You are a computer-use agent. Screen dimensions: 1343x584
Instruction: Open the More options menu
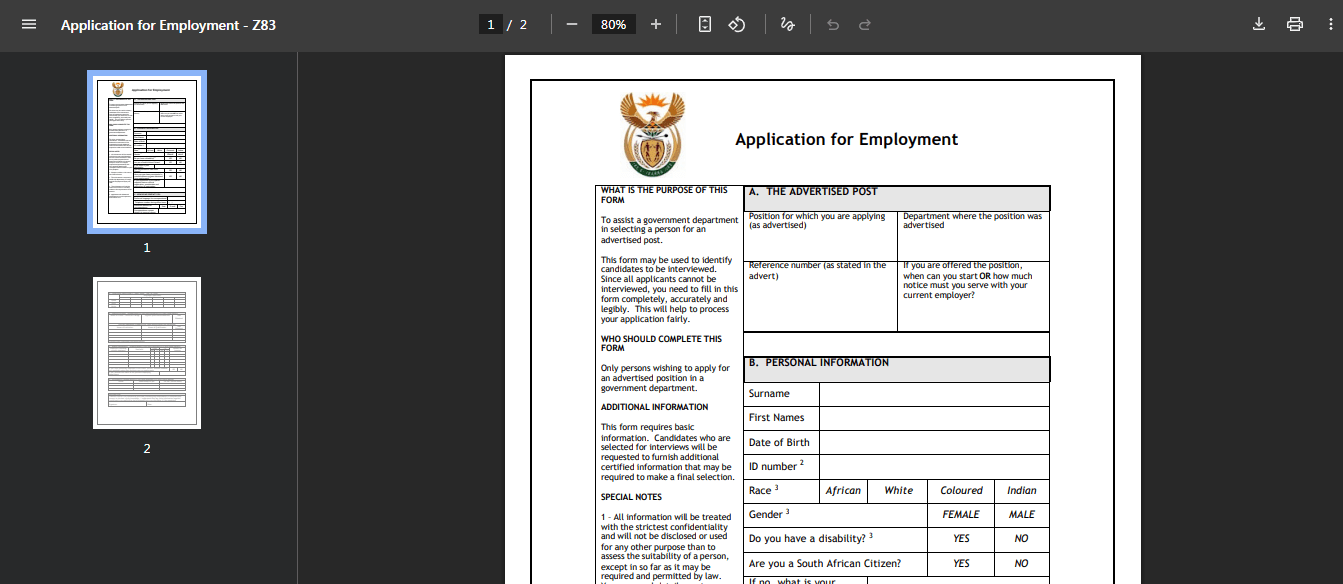point(1328,24)
